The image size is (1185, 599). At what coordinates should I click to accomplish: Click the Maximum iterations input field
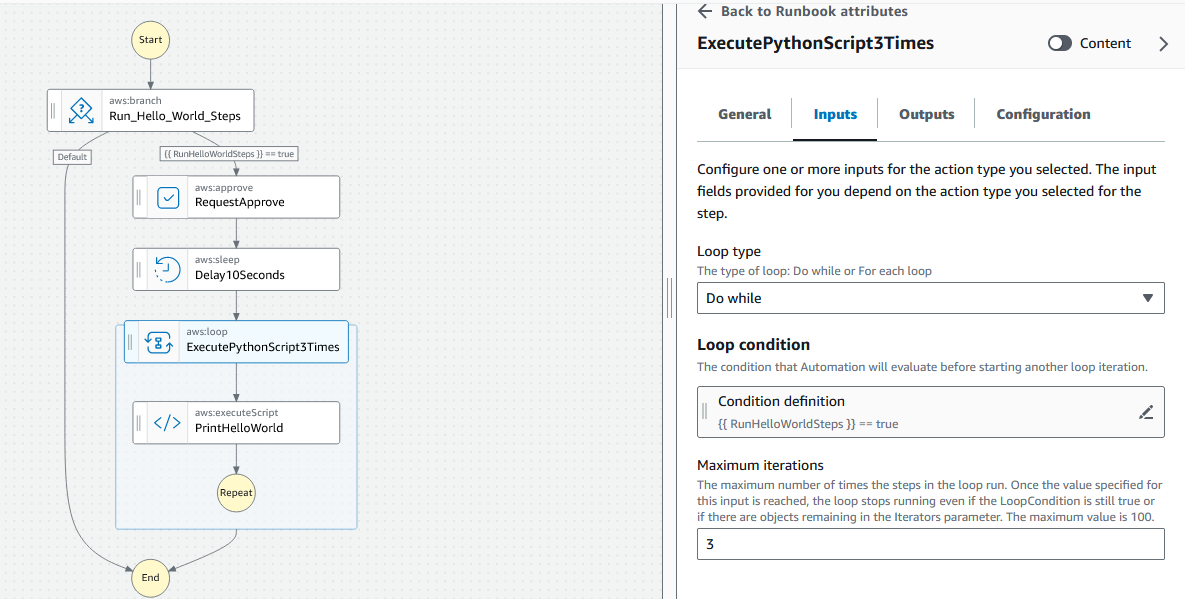pos(930,544)
